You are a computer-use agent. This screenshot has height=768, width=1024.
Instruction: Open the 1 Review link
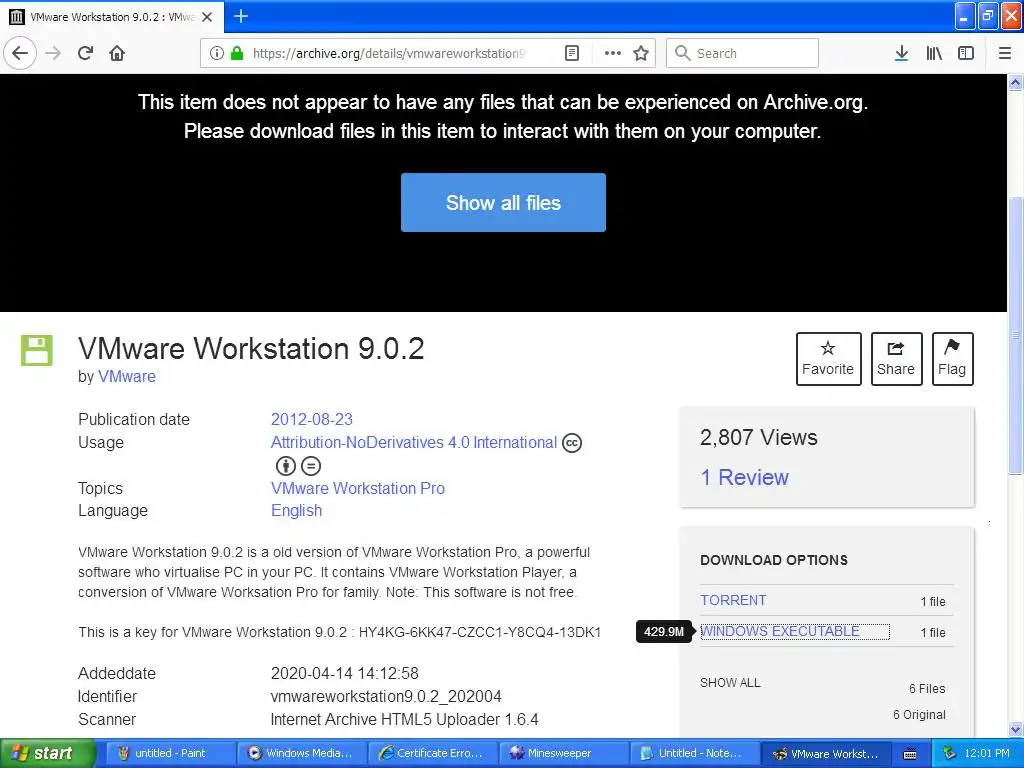(744, 477)
